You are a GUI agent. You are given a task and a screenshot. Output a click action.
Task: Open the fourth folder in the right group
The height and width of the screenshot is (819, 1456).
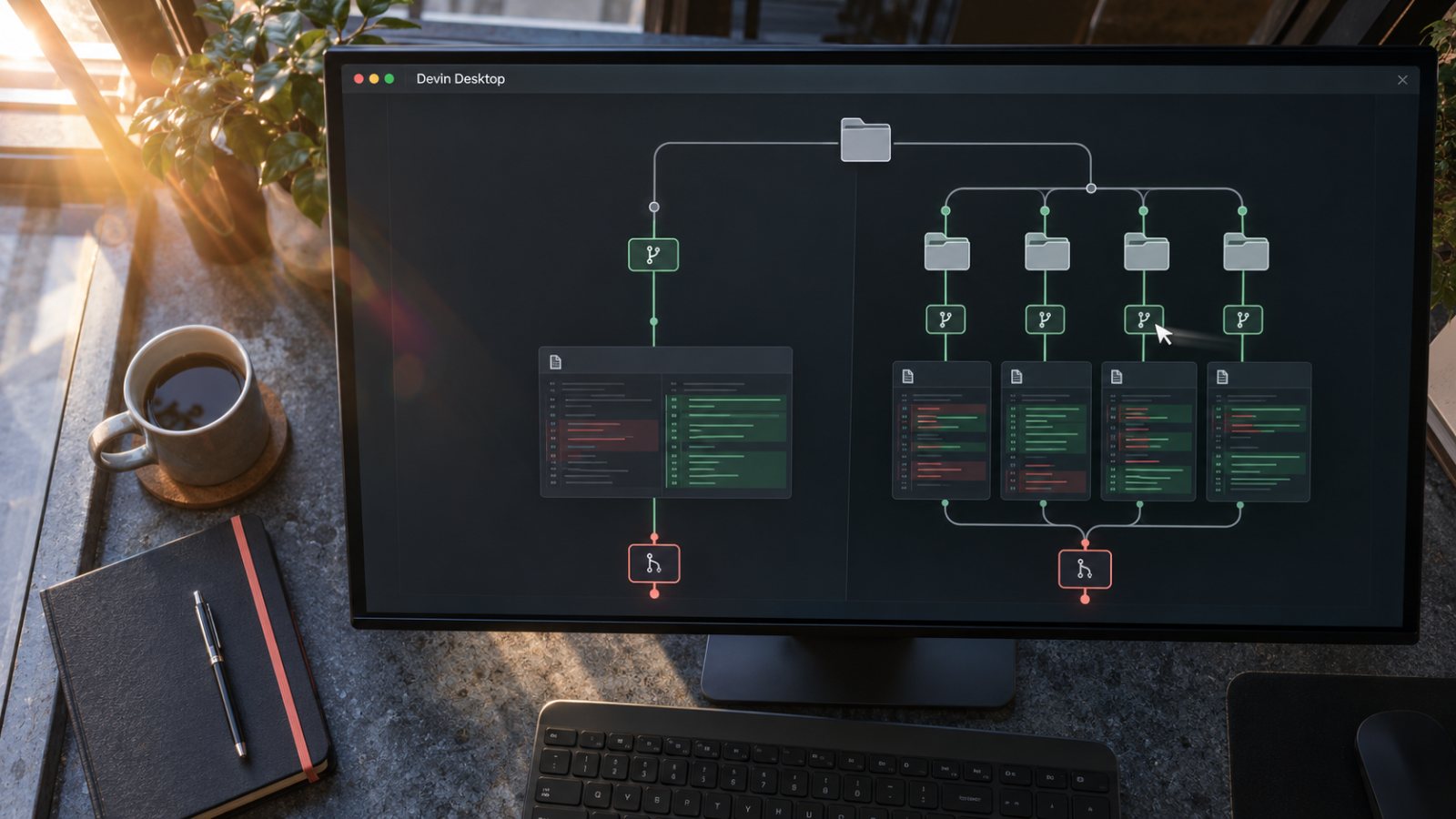pos(1246,251)
